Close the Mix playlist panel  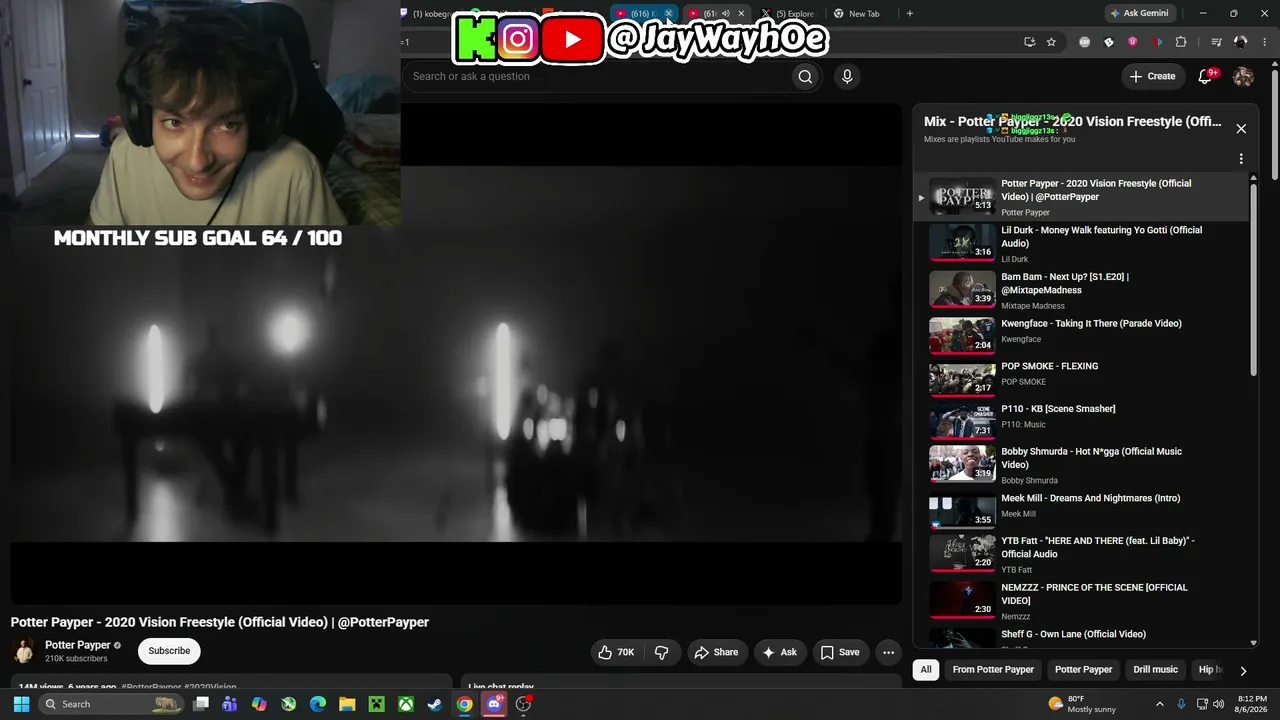click(x=1241, y=129)
